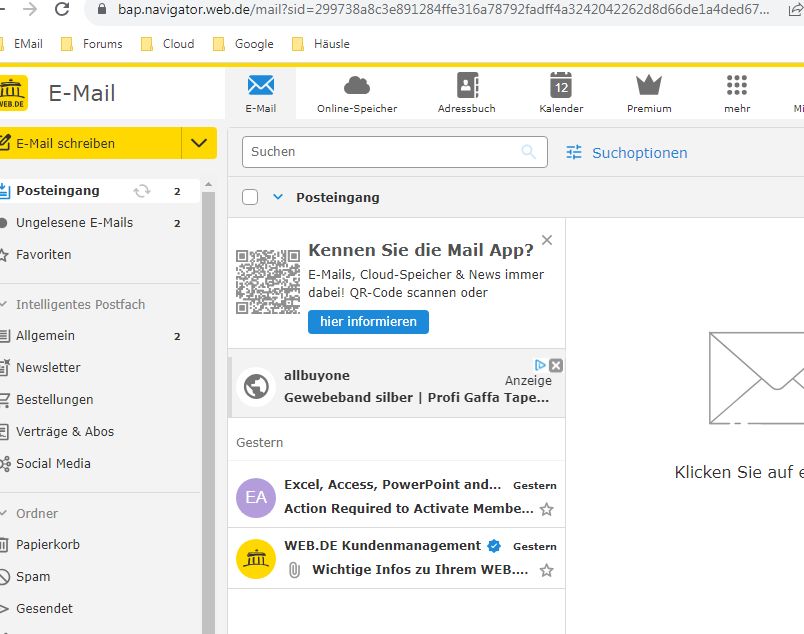Click the WEB.DE logo icon
804x634 pixels.
(x=12, y=93)
